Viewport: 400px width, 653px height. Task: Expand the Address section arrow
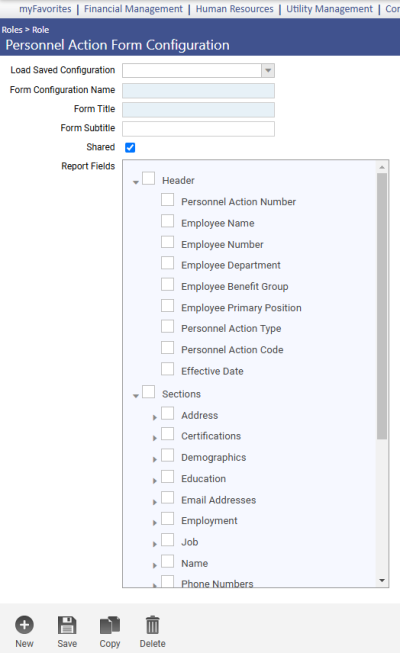[x=155, y=417]
